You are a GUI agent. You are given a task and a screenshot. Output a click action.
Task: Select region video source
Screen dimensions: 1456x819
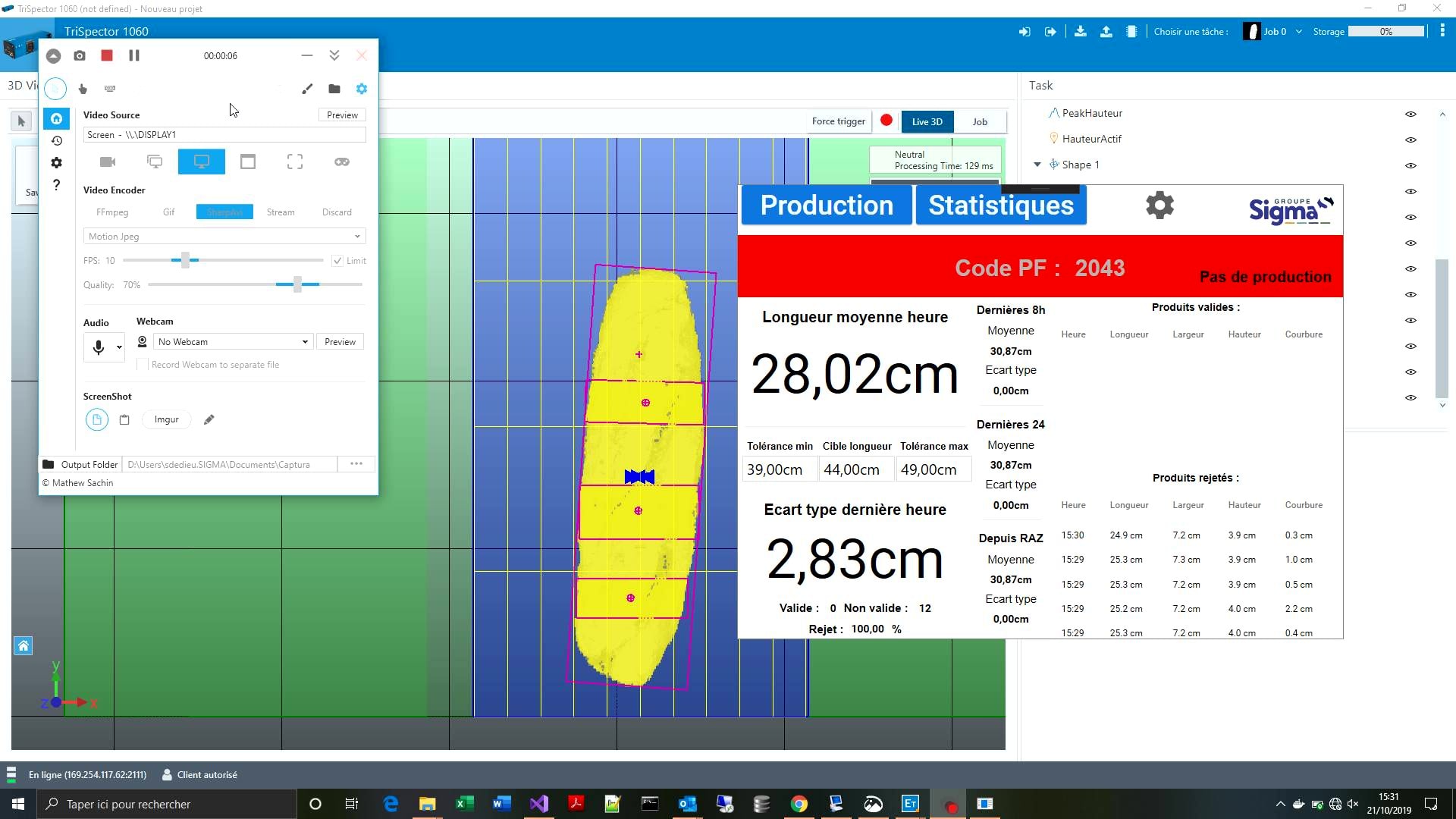point(295,162)
